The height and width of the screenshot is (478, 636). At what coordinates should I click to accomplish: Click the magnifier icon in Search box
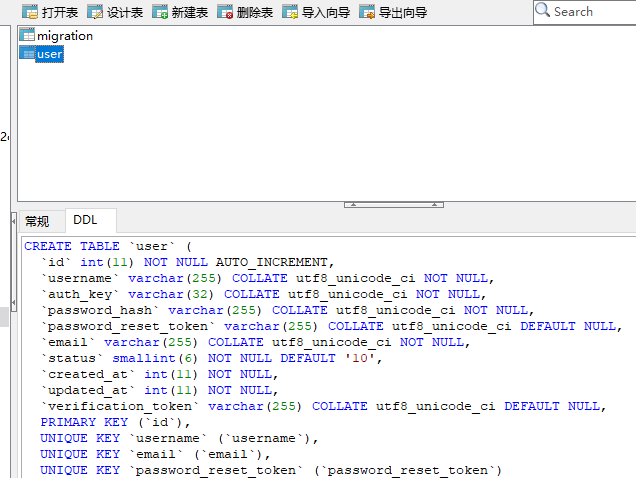pyautogui.click(x=543, y=12)
